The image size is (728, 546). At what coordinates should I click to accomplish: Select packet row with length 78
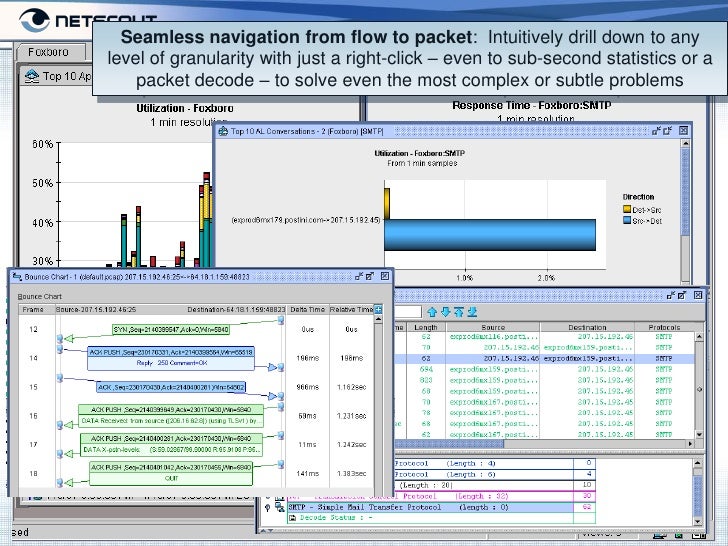pos(544,413)
